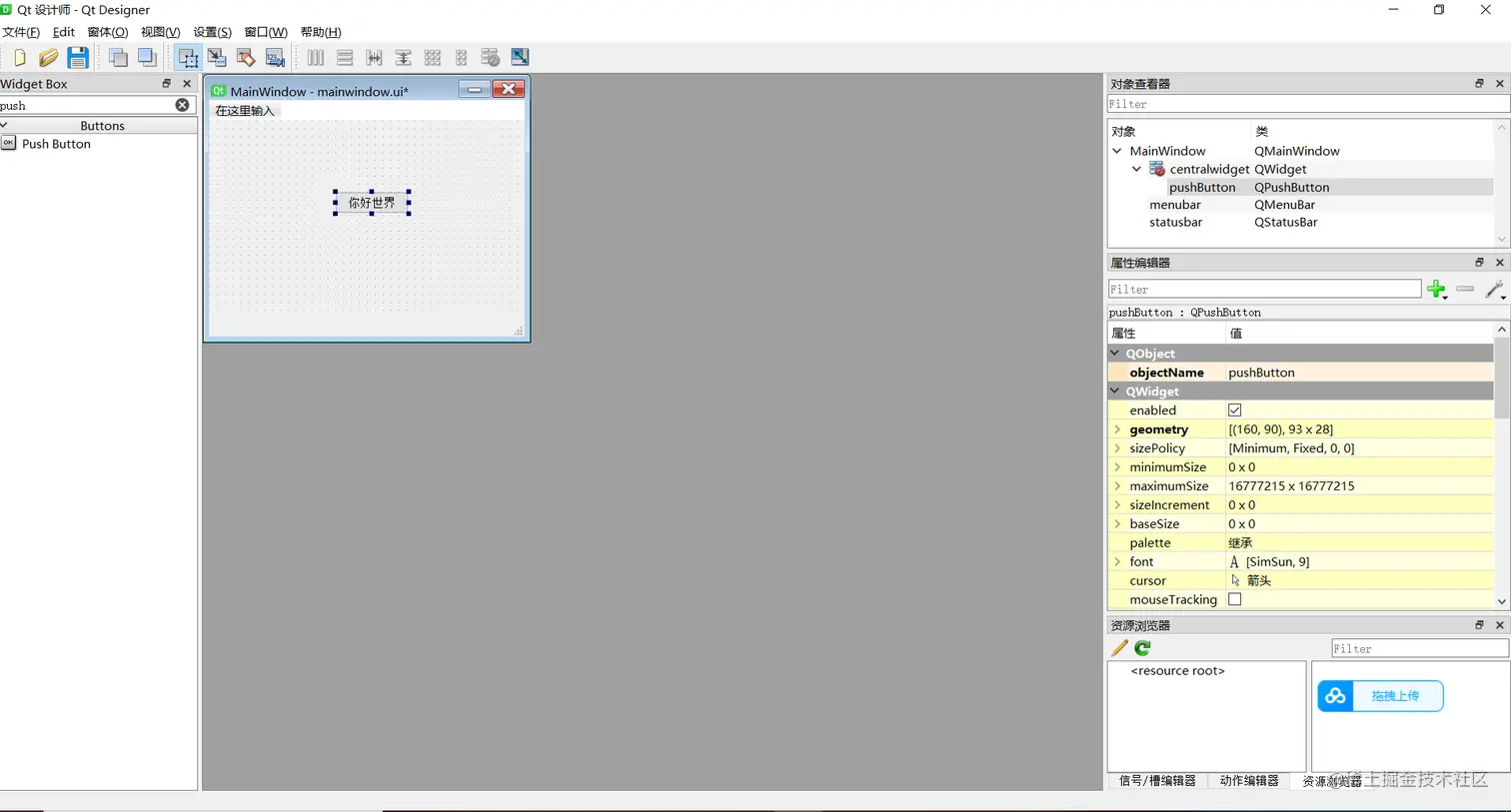Apply Horizontal Splitter layout icon
The image size is (1511, 812).
point(374,58)
